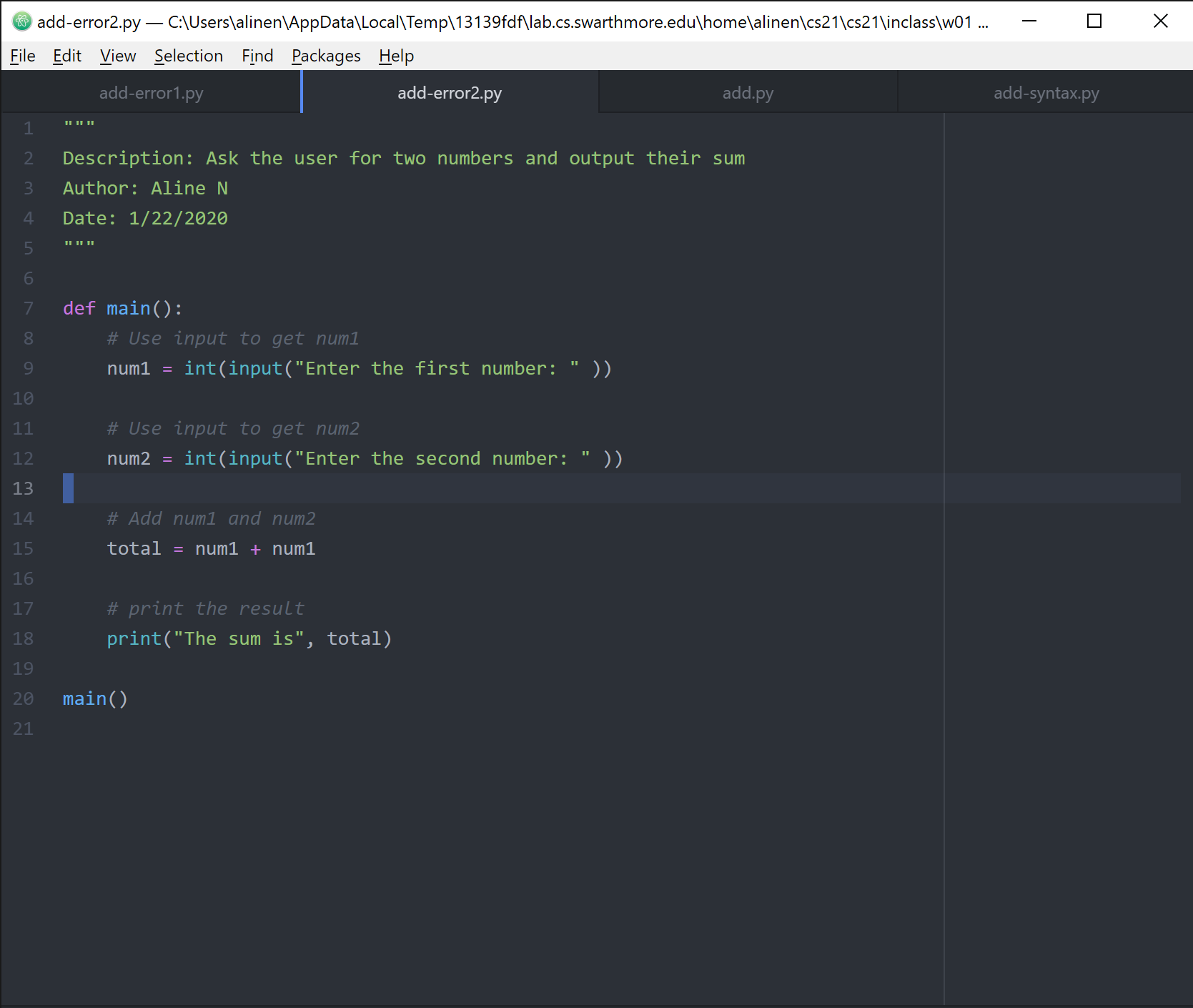This screenshot has width=1193, height=1008.
Task: Open the Packages menu
Action: click(326, 56)
